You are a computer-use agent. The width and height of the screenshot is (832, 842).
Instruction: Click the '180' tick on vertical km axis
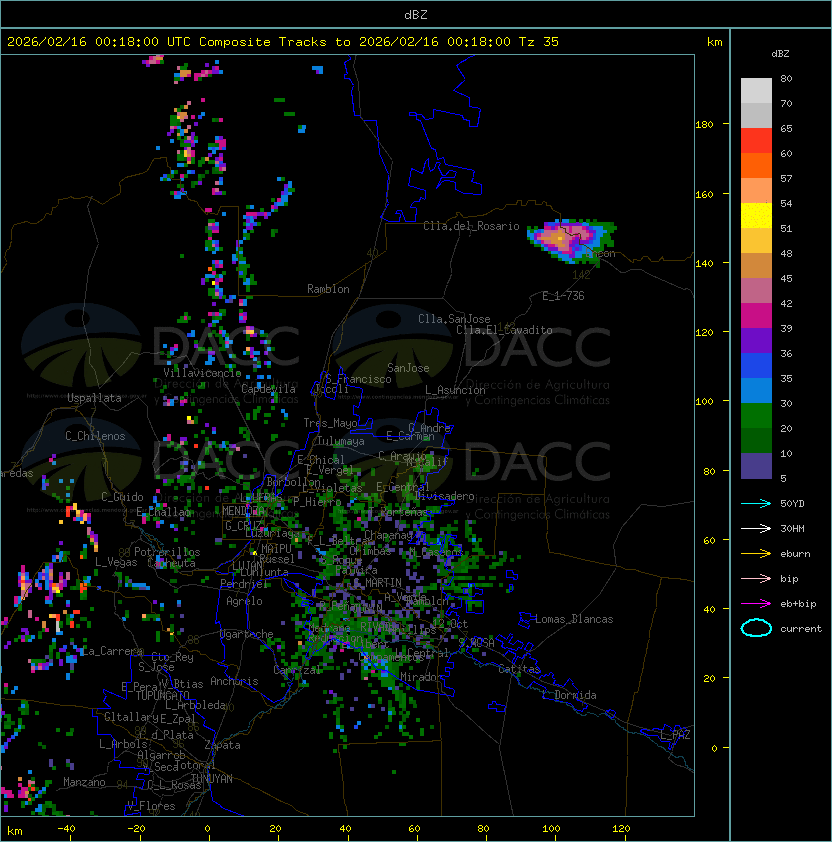click(704, 125)
